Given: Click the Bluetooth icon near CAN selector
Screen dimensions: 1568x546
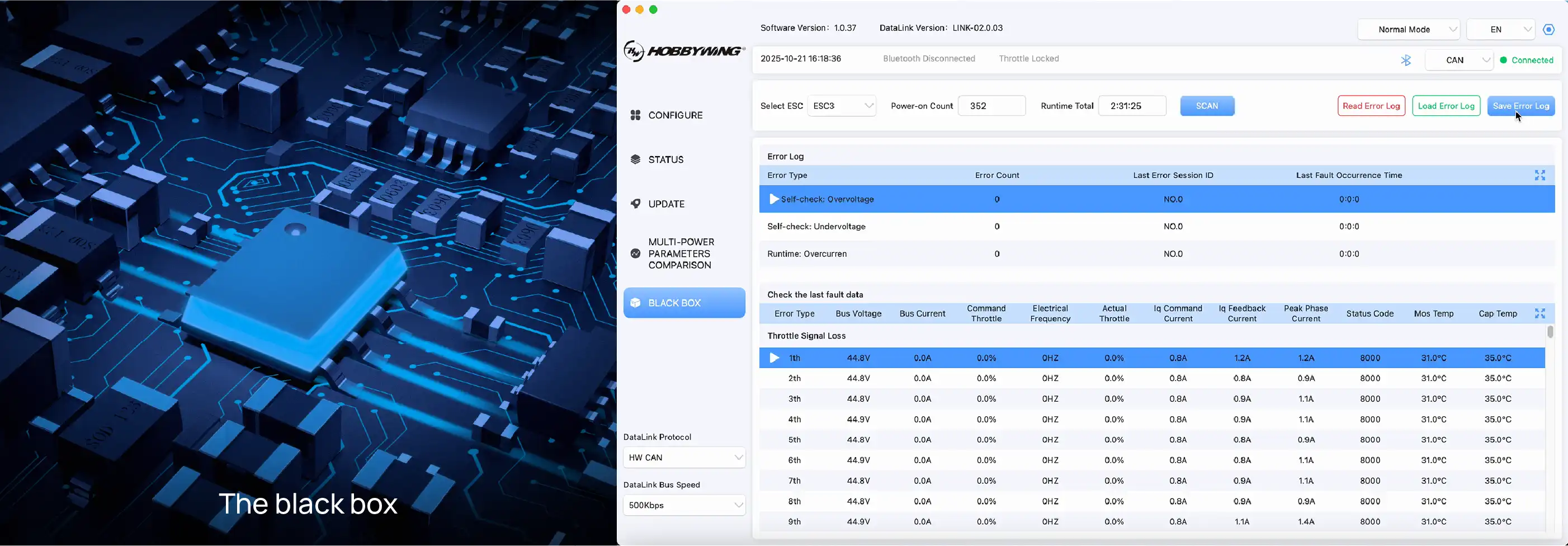Looking at the screenshot, I should click(1405, 60).
